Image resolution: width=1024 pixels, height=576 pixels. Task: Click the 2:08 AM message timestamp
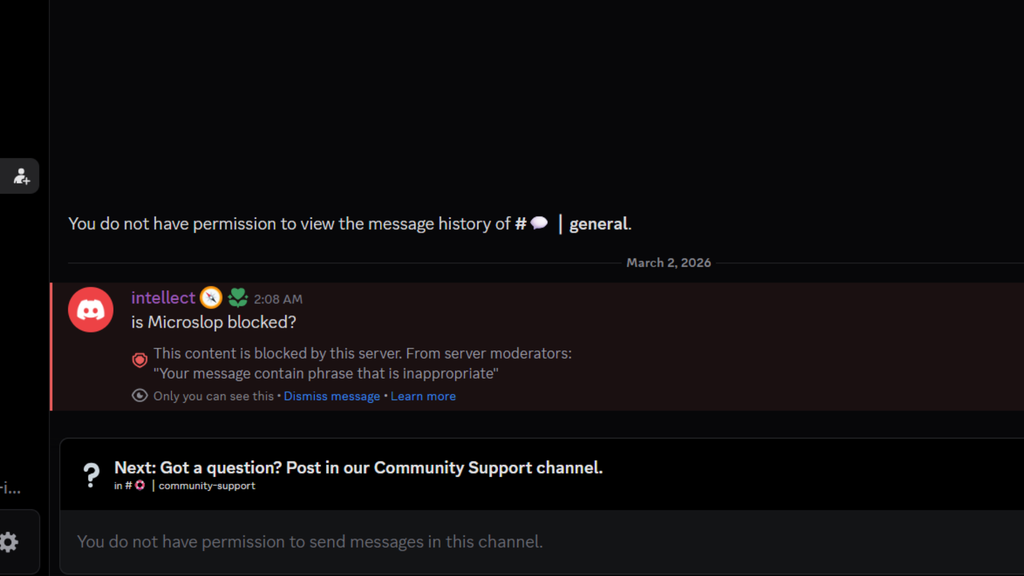click(x=278, y=299)
